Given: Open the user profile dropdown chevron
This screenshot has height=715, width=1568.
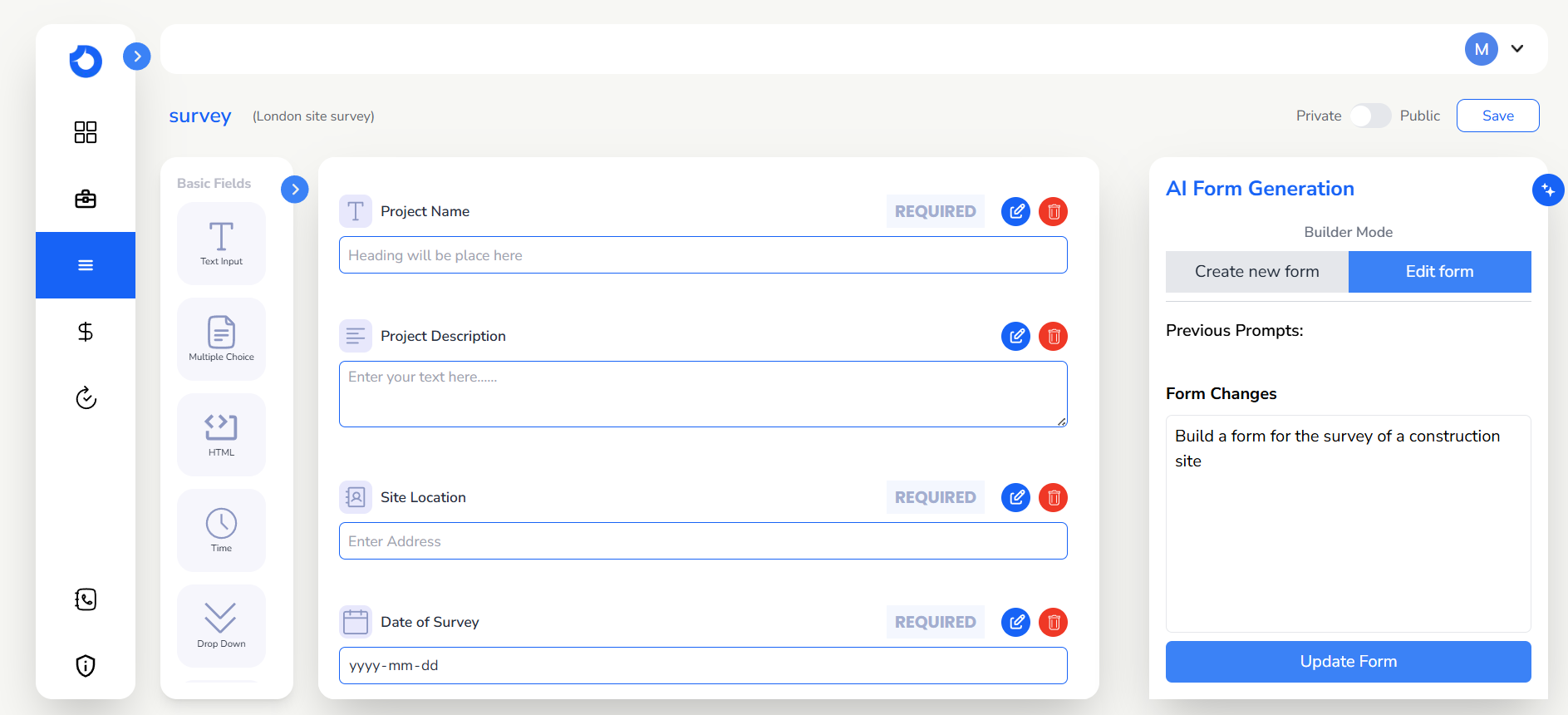Looking at the screenshot, I should [x=1517, y=49].
